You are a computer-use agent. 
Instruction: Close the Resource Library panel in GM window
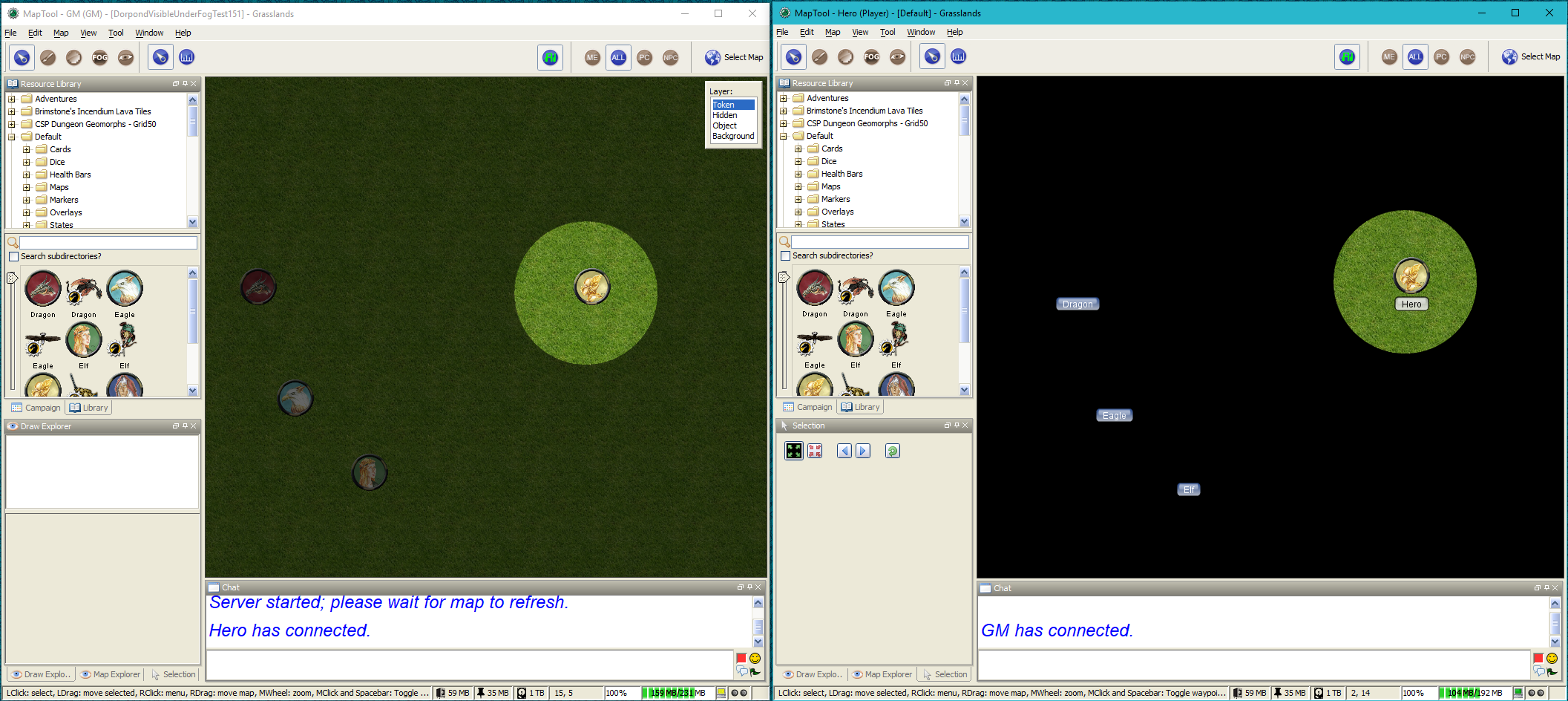[194, 84]
